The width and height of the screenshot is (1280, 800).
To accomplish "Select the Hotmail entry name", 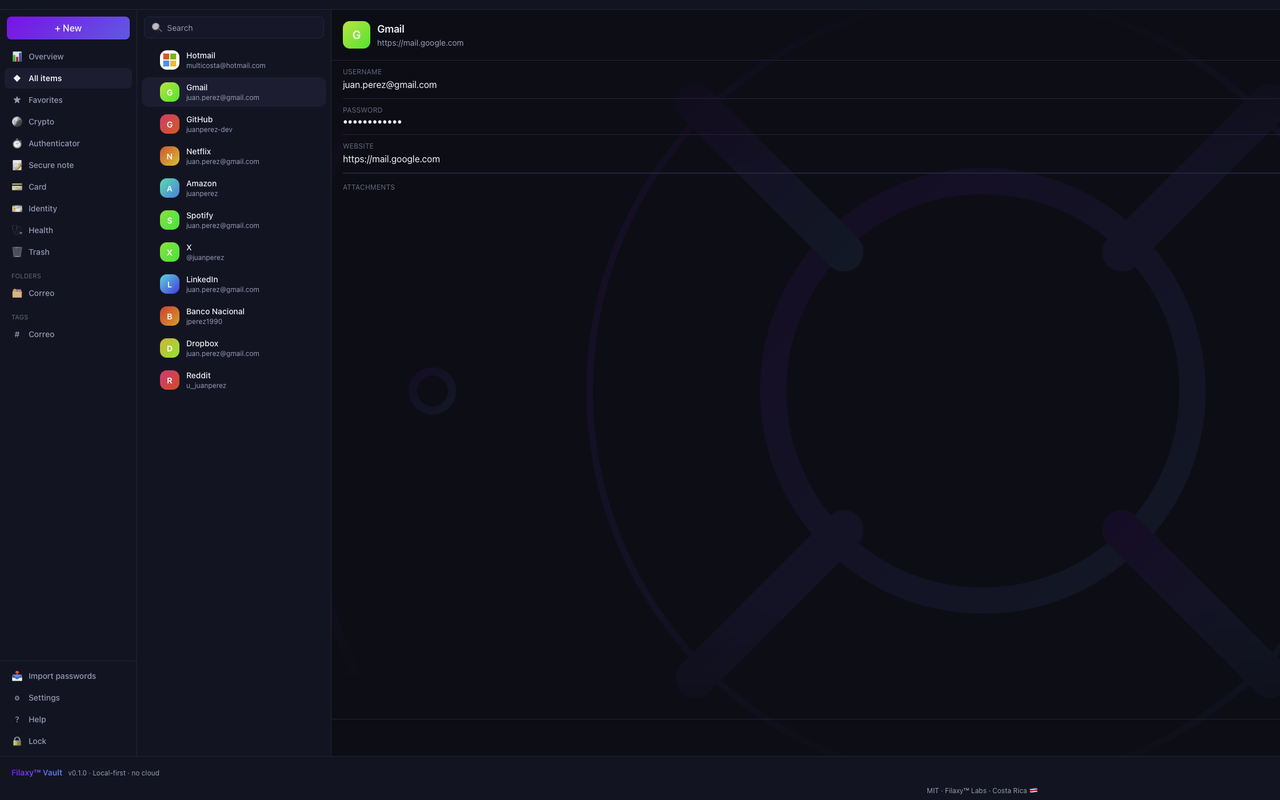I will [200, 56].
